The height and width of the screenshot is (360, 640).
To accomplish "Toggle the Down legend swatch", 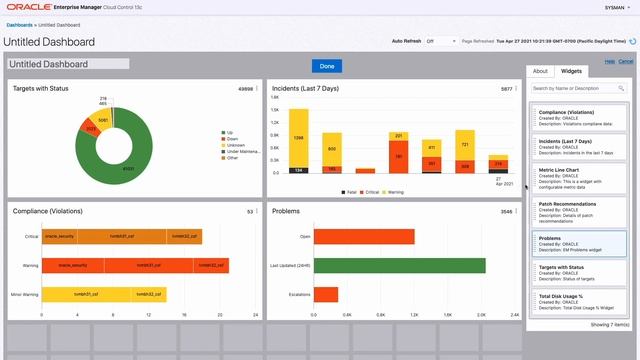I will coord(223,139).
